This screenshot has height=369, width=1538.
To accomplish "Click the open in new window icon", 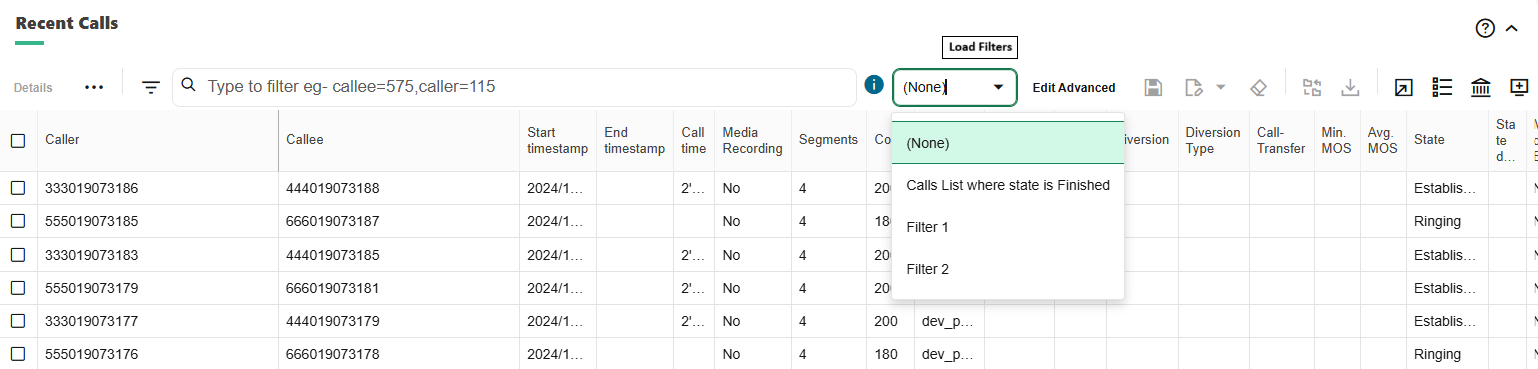I will pyautogui.click(x=1403, y=87).
